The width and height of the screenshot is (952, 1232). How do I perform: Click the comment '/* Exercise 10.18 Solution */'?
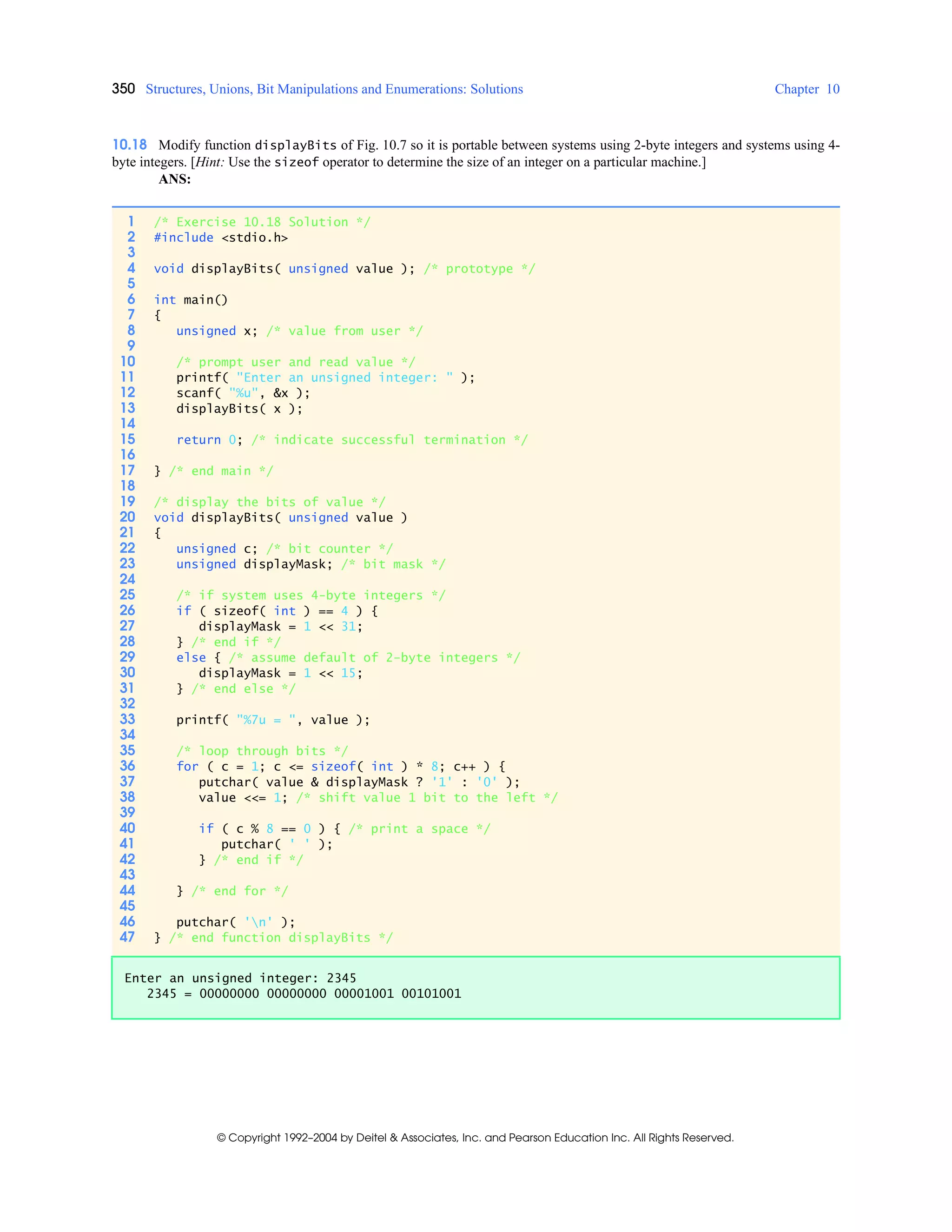coord(262,222)
